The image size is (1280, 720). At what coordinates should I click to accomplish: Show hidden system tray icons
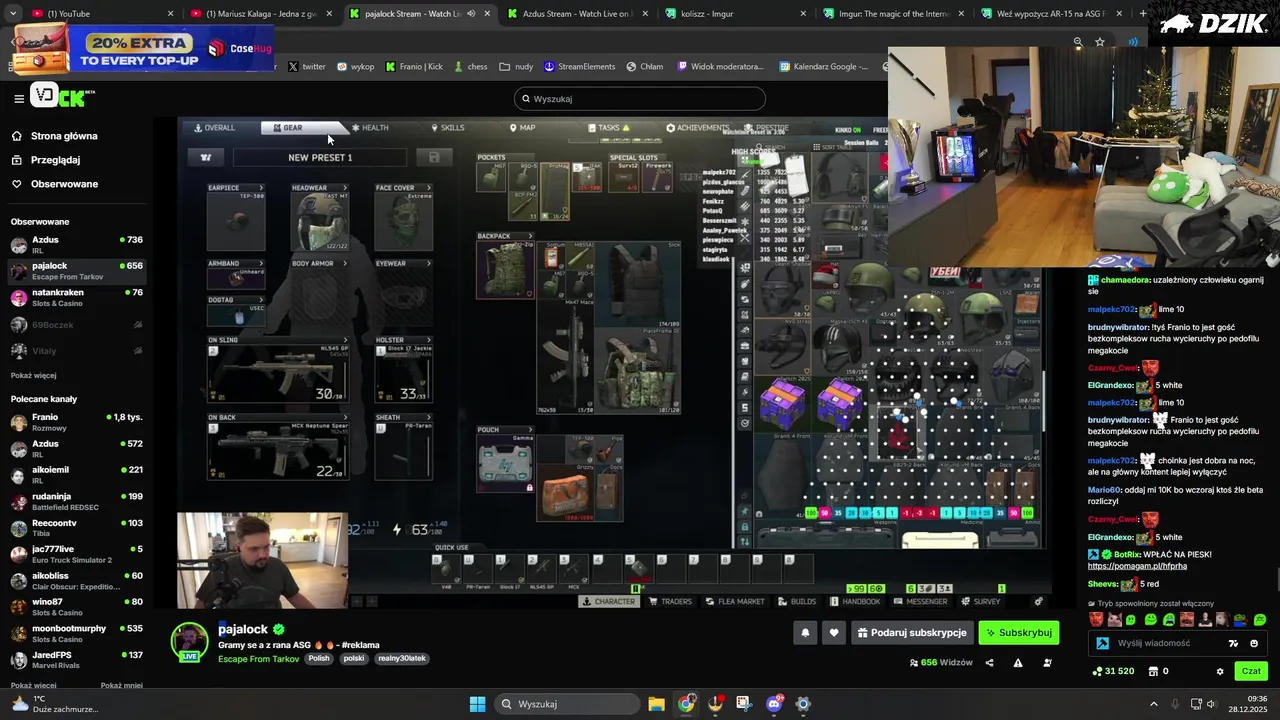(x=1153, y=704)
